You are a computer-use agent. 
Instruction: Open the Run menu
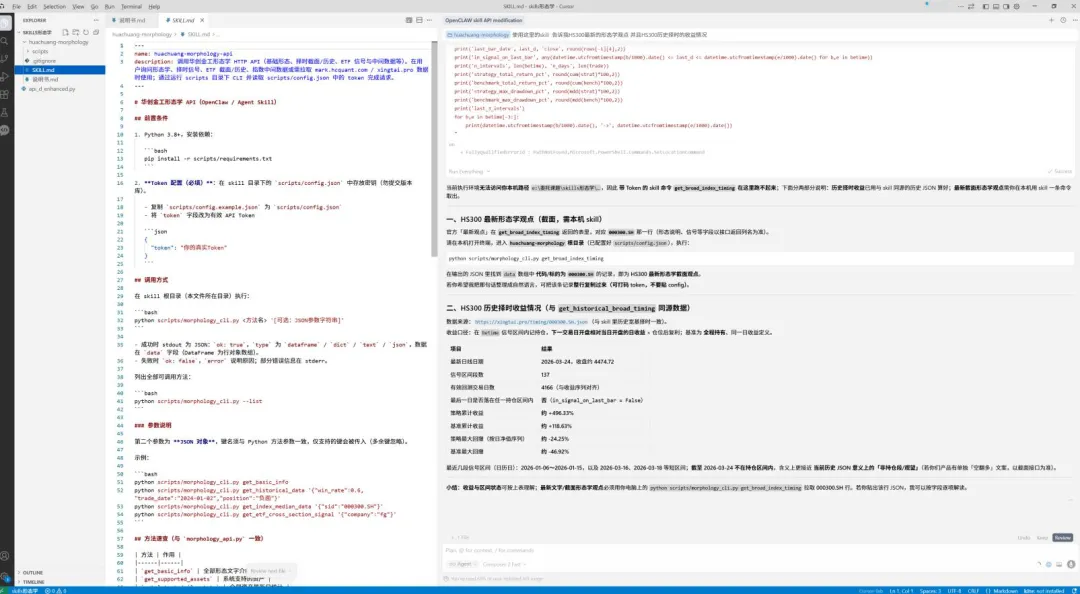pyautogui.click(x=110, y=6)
